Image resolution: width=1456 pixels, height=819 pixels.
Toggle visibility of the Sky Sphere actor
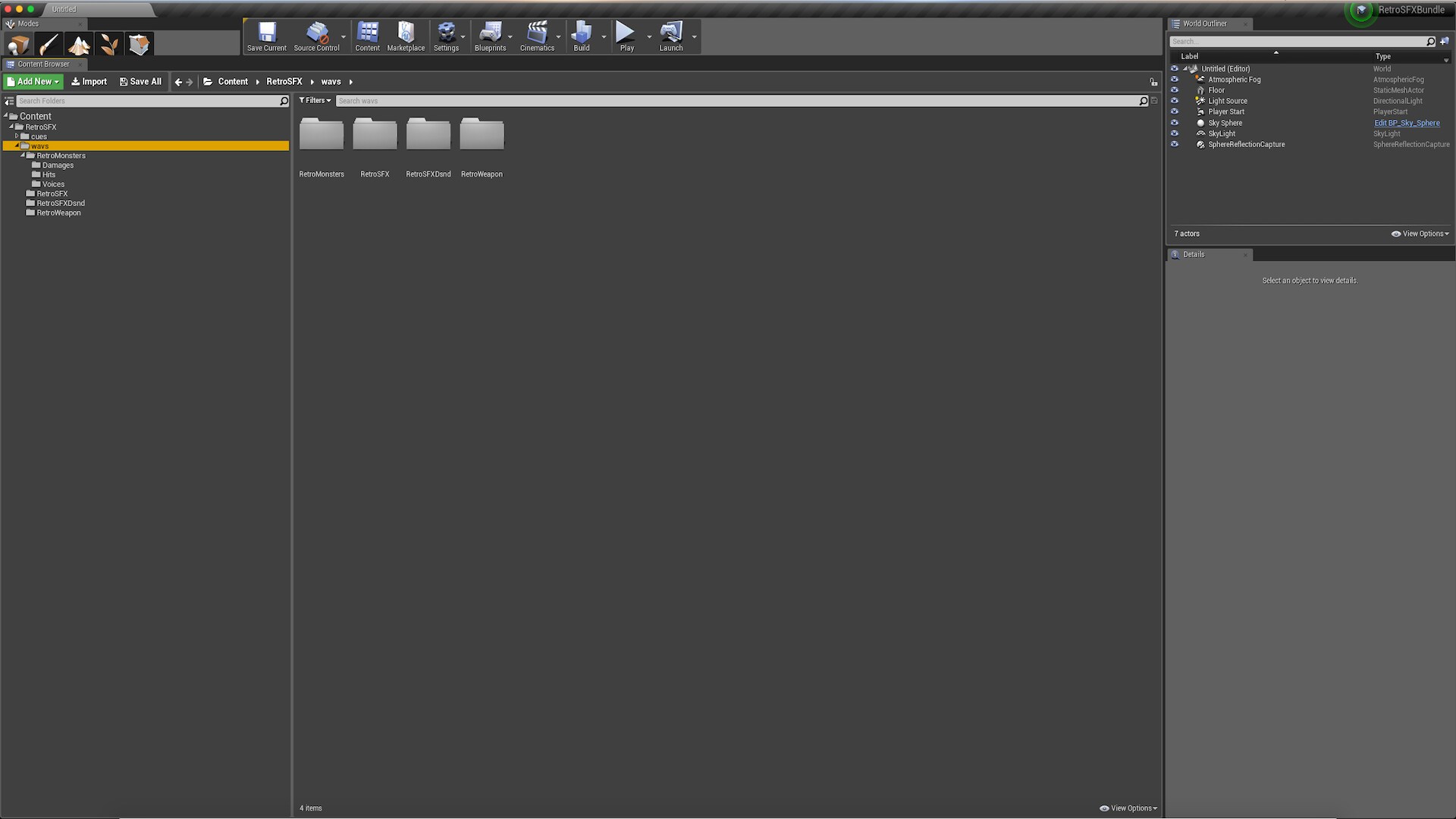(1175, 123)
